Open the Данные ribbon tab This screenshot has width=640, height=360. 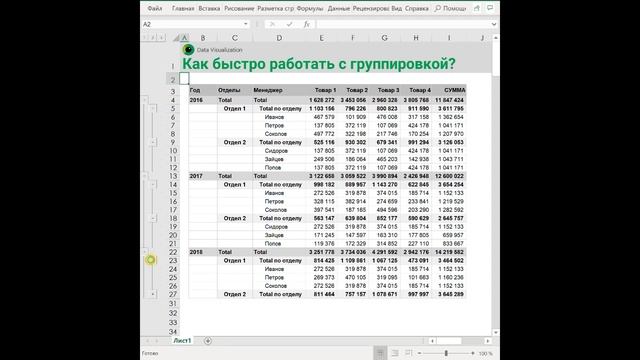[x=338, y=8]
